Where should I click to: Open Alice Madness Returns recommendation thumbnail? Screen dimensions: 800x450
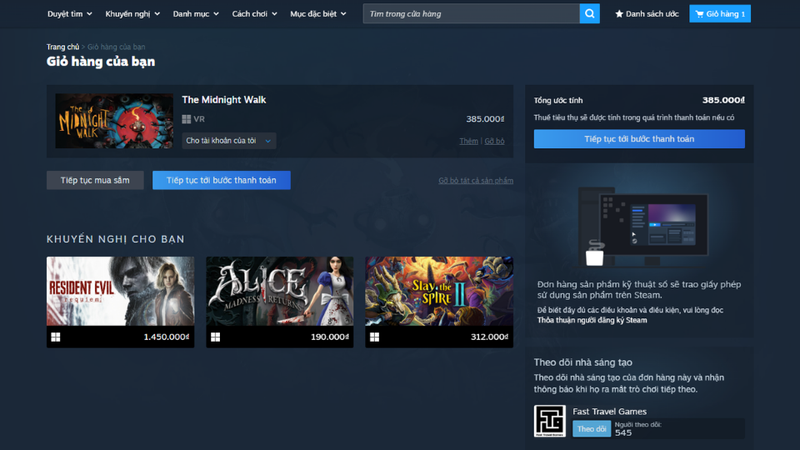[280, 291]
